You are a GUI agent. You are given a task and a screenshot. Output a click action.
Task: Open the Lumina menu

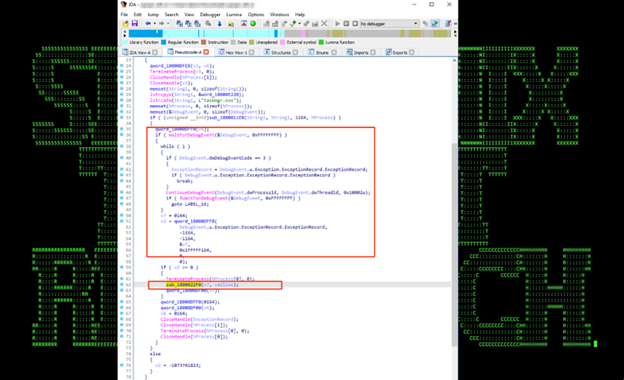(x=234, y=14)
